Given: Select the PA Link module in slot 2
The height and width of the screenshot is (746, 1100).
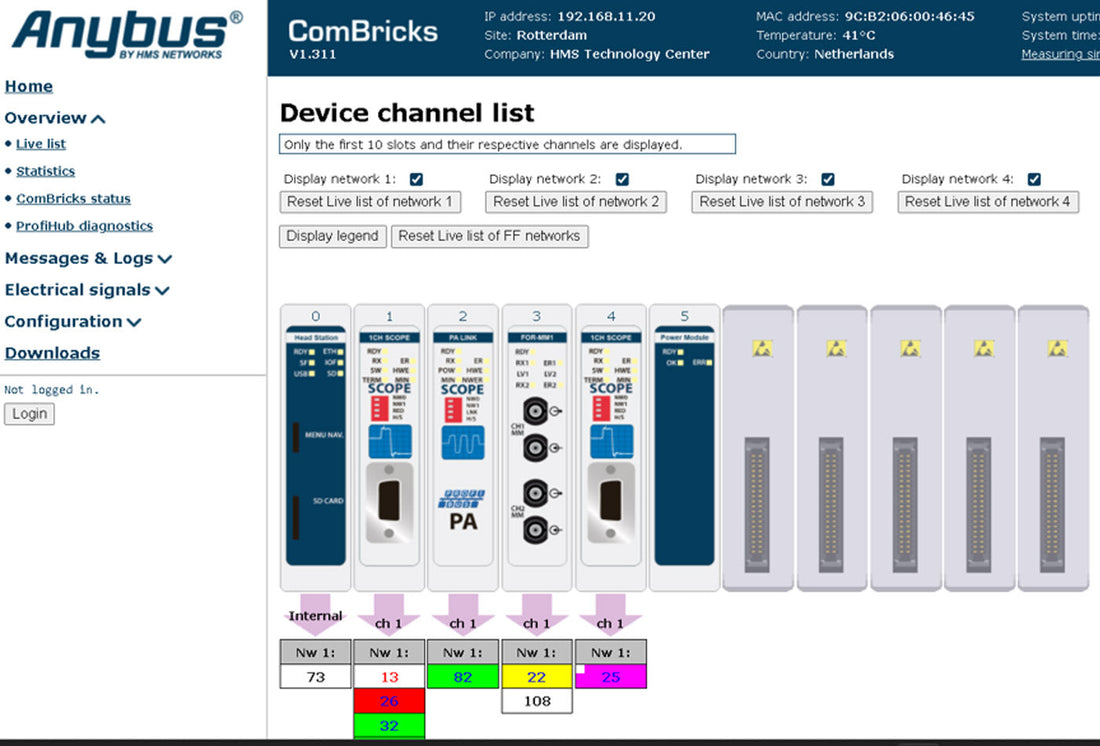Looking at the screenshot, I should pyautogui.click(x=463, y=445).
